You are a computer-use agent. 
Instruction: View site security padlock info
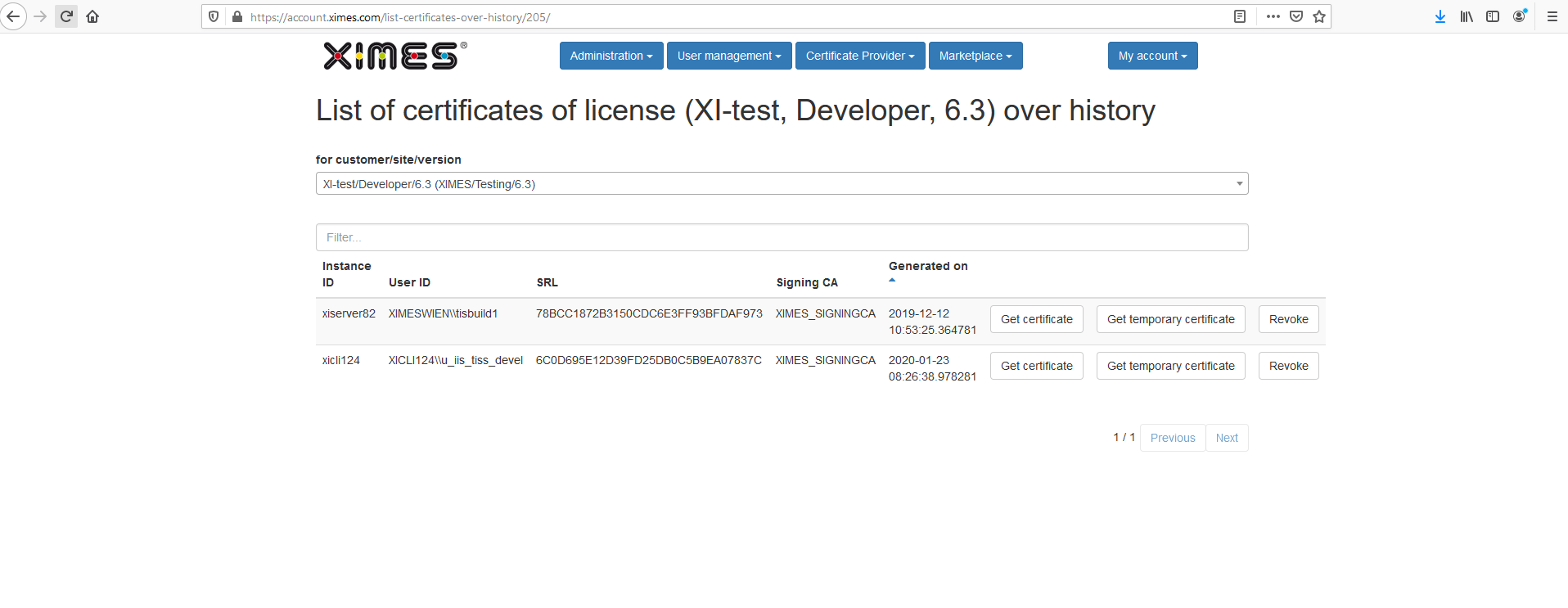tap(237, 16)
